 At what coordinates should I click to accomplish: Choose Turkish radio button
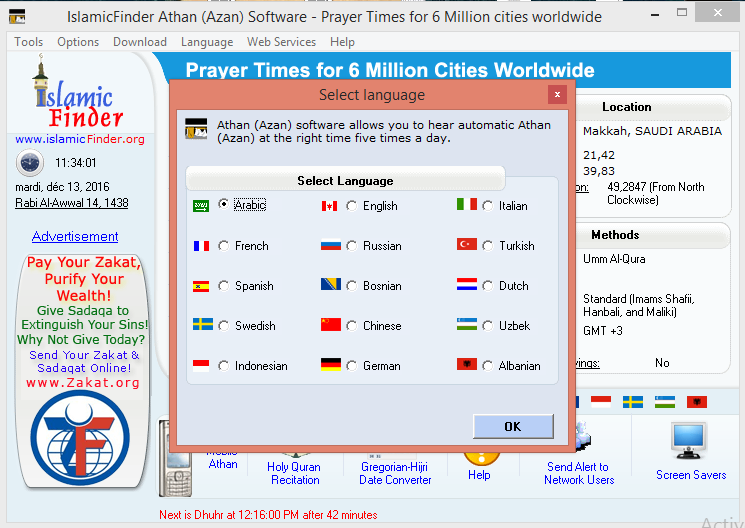[x=487, y=246]
